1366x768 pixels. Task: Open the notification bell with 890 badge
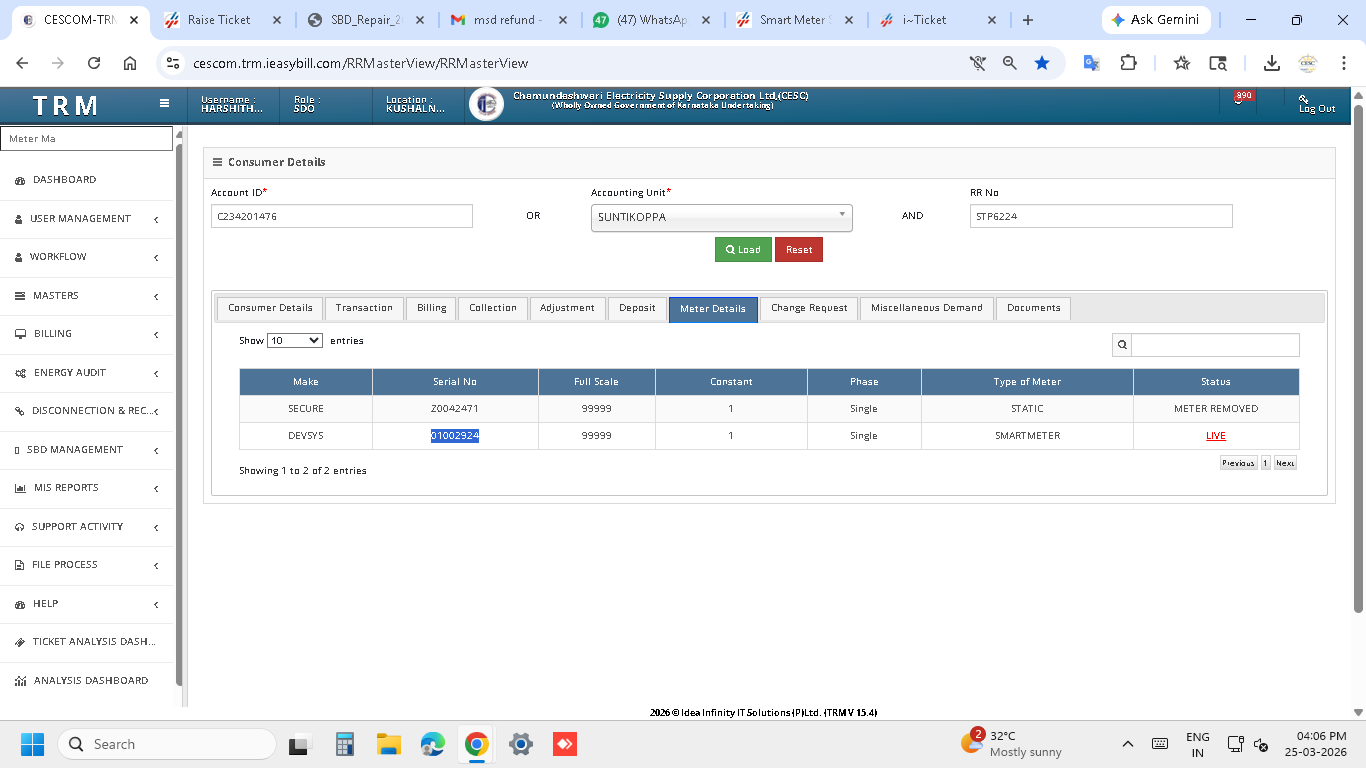point(1239,101)
